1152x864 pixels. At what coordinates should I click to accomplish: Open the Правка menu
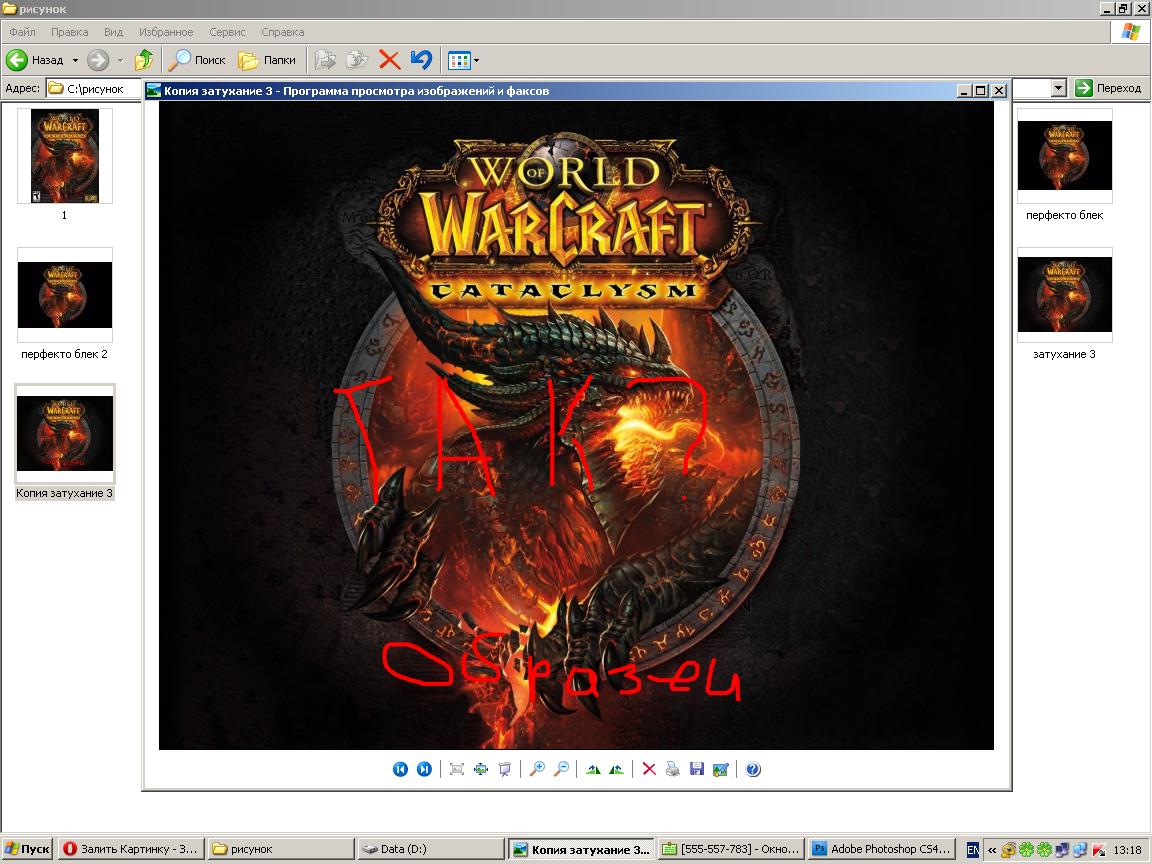point(70,32)
